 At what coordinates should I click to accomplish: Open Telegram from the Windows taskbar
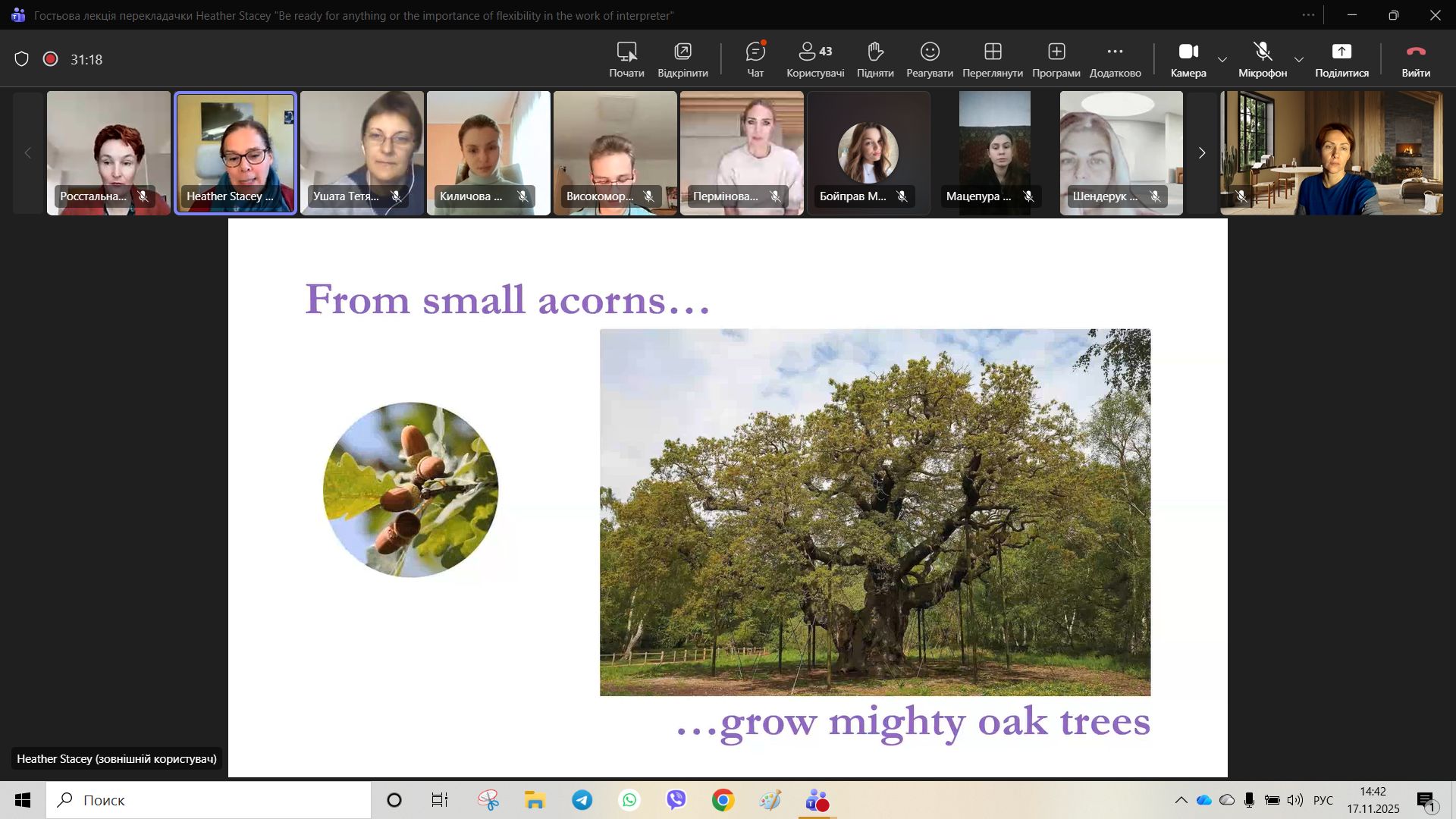(x=582, y=800)
